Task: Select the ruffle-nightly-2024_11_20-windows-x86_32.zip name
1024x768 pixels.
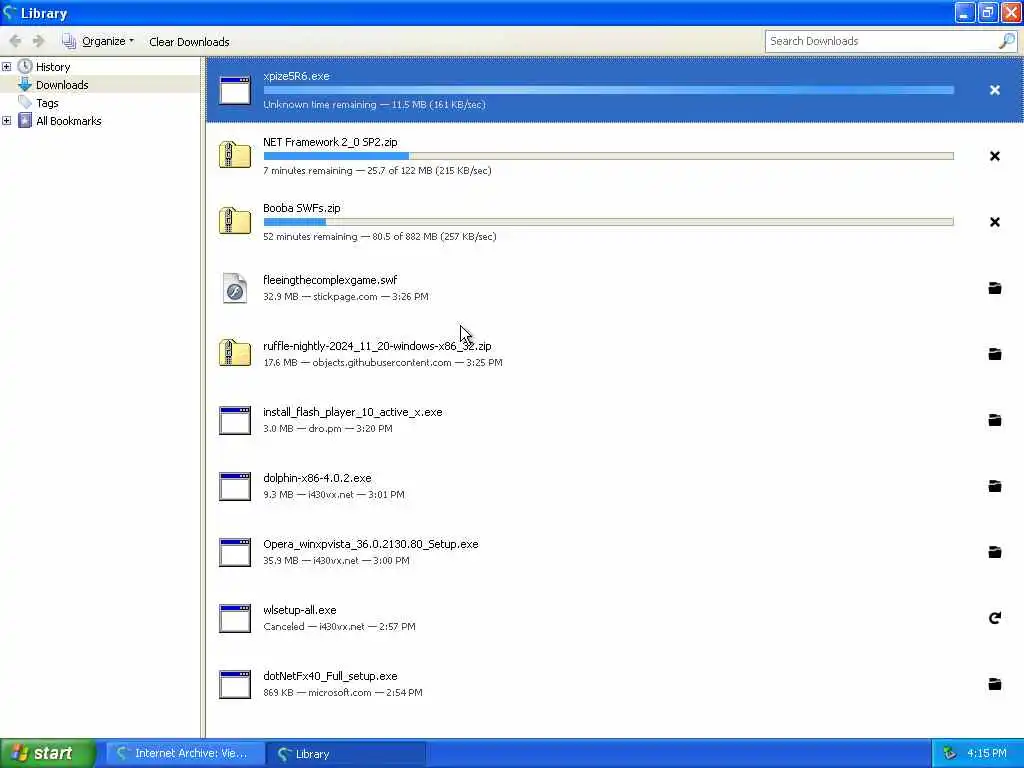Action: coord(377,346)
